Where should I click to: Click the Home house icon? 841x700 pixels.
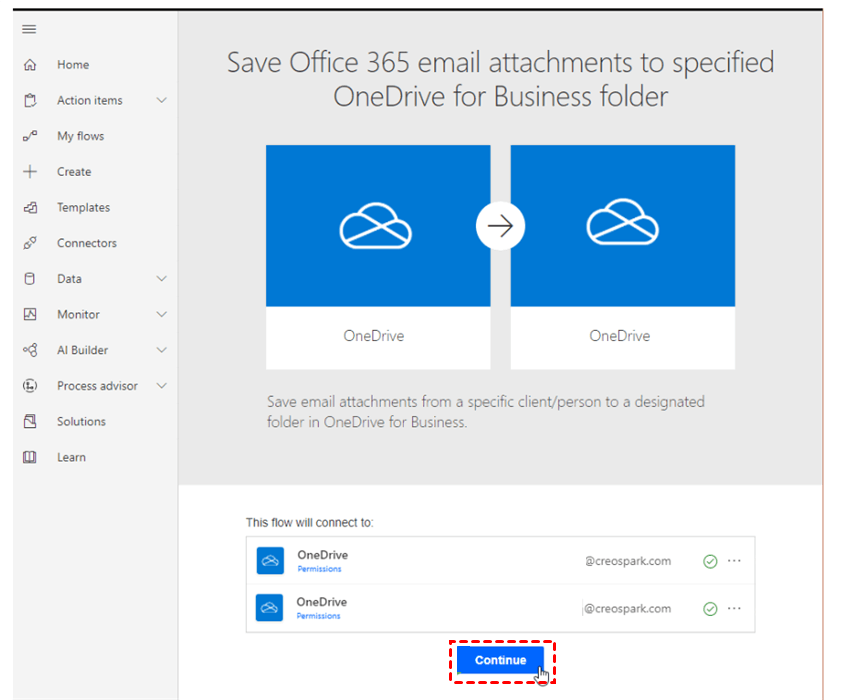[x=30, y=65]
